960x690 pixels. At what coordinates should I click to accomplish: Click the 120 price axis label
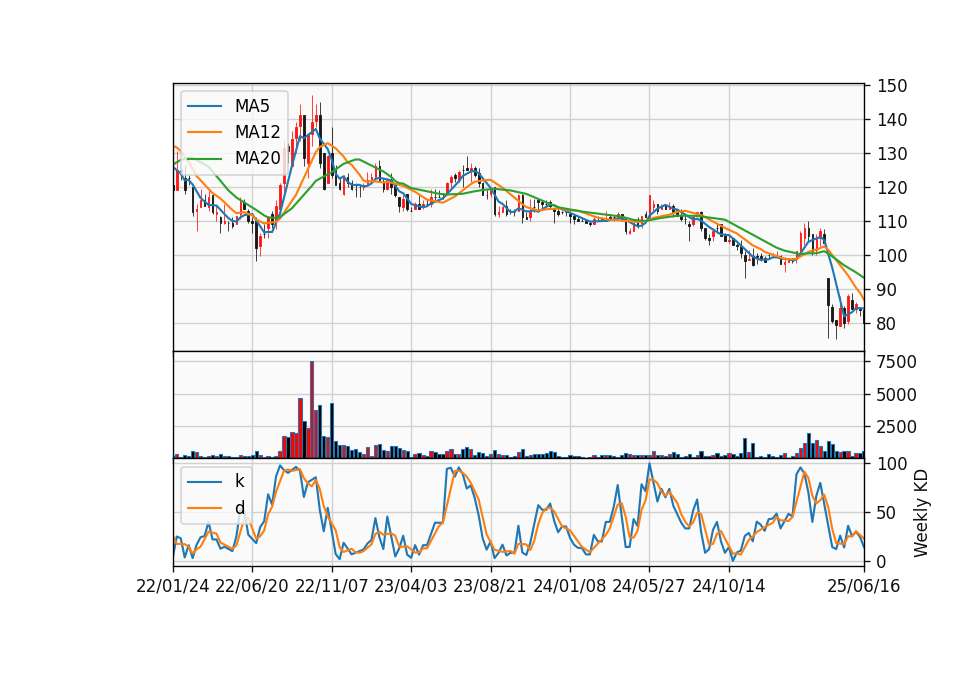pyautogui.click(x=892, y=188)
